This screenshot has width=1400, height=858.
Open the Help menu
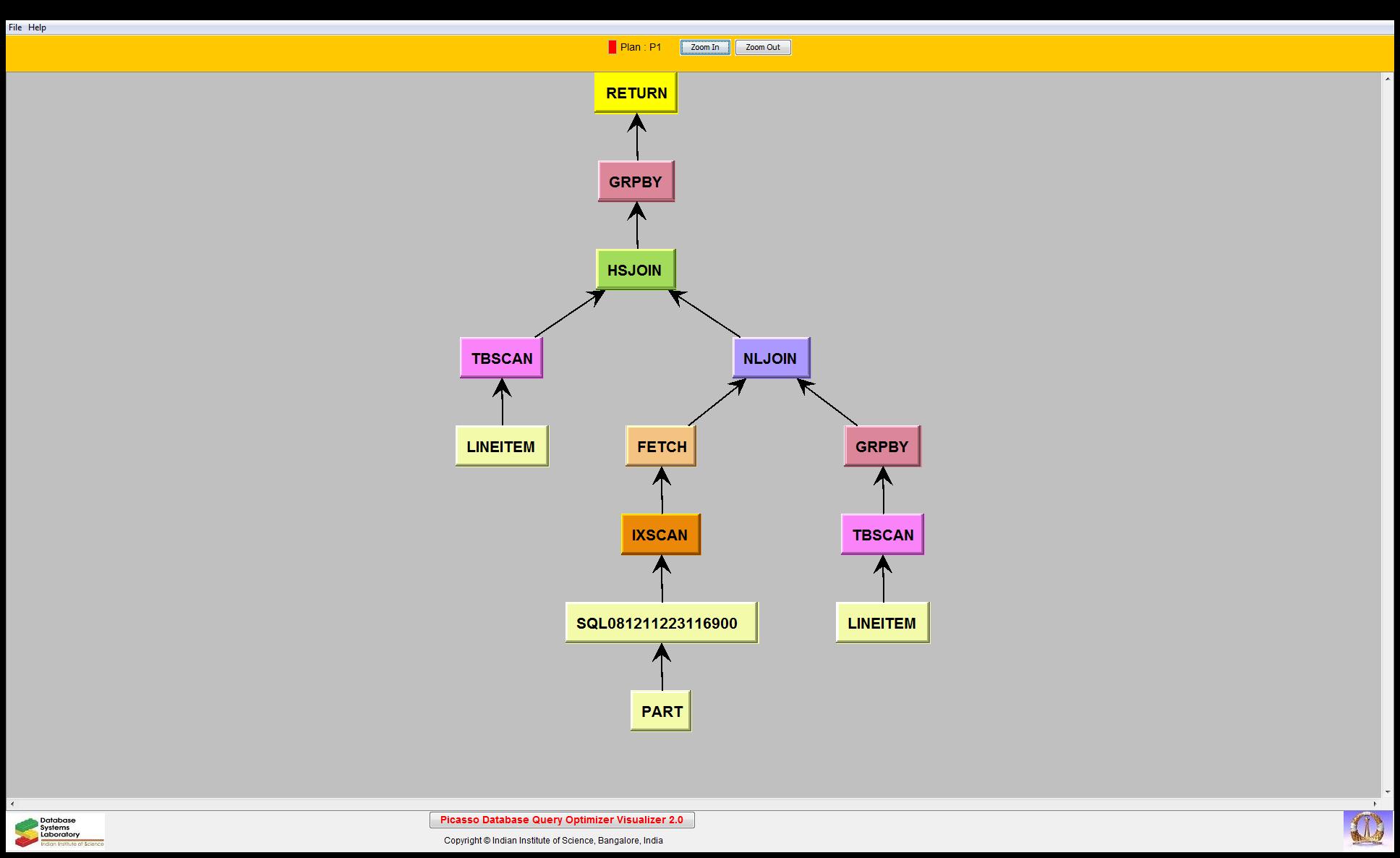click(37, 27)
